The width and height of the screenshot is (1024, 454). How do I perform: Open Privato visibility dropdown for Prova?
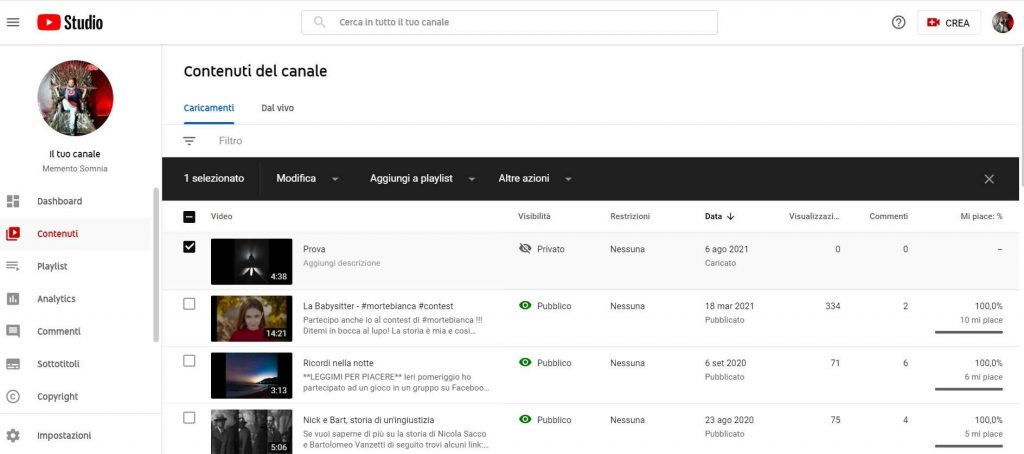[x=551, y=249]
